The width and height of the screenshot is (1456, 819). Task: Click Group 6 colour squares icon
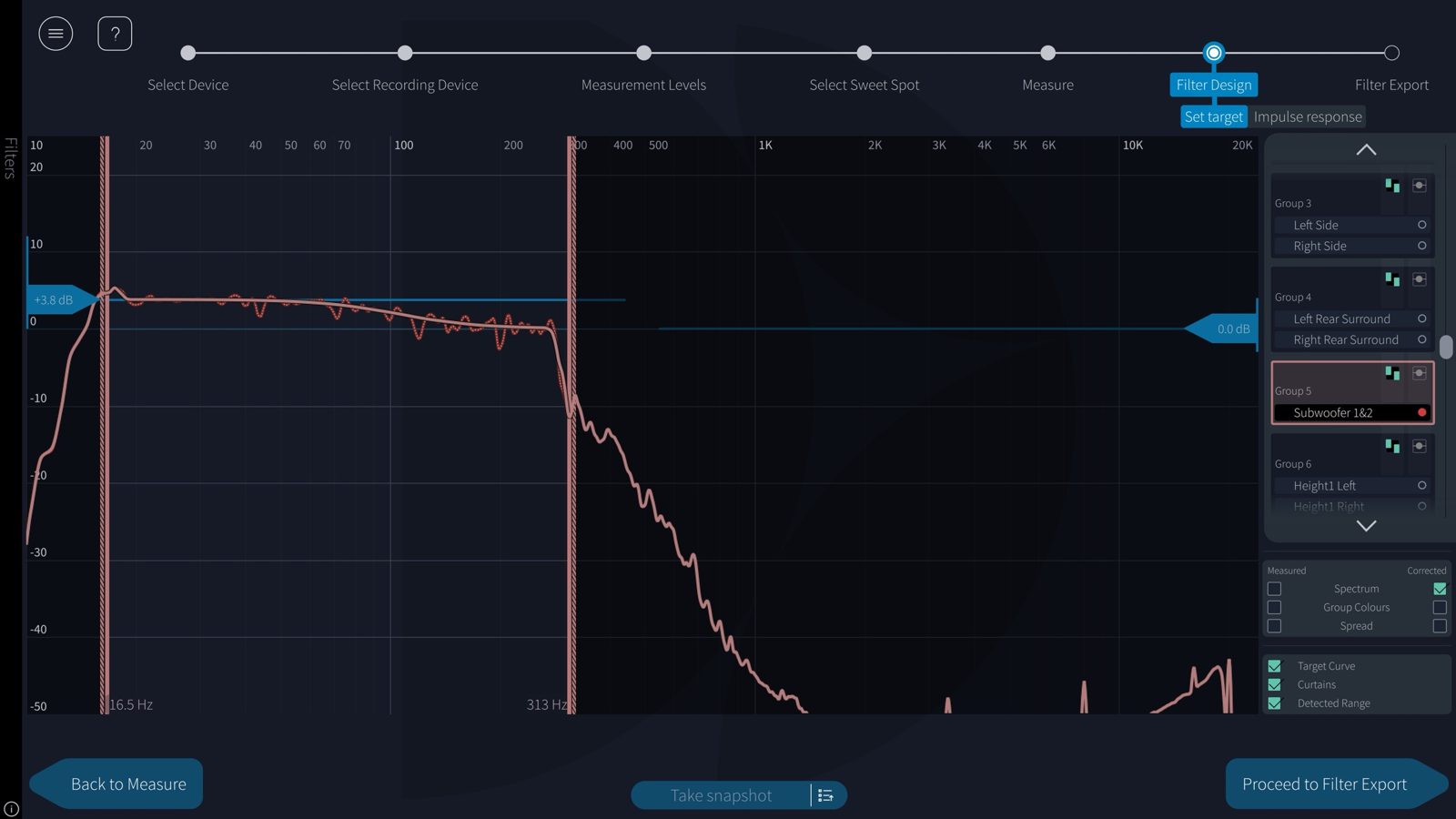pos(1392,446)
